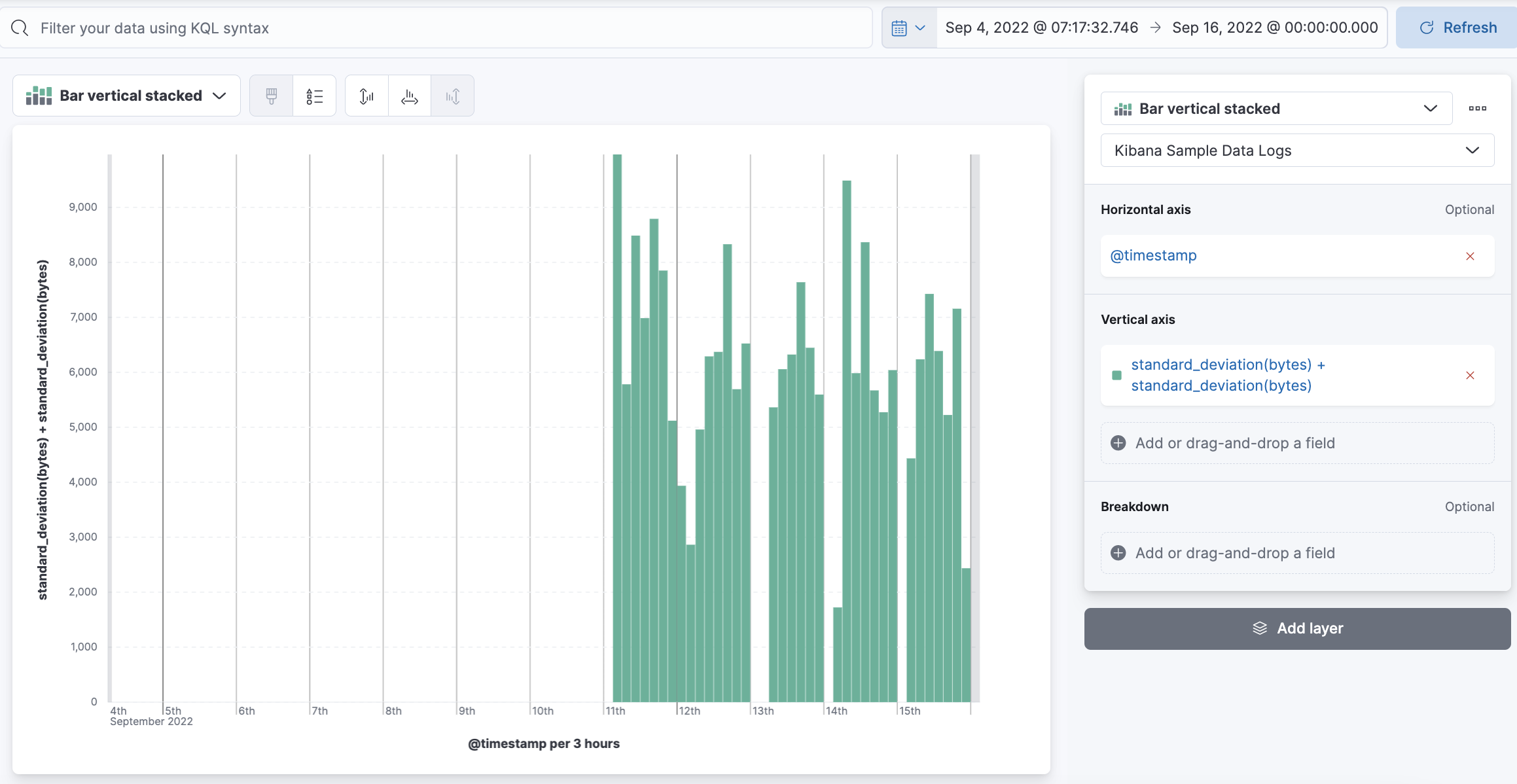Click the 'Breakdown' heading
This screenshot has width=1517, height=784.
point(1134,507)
